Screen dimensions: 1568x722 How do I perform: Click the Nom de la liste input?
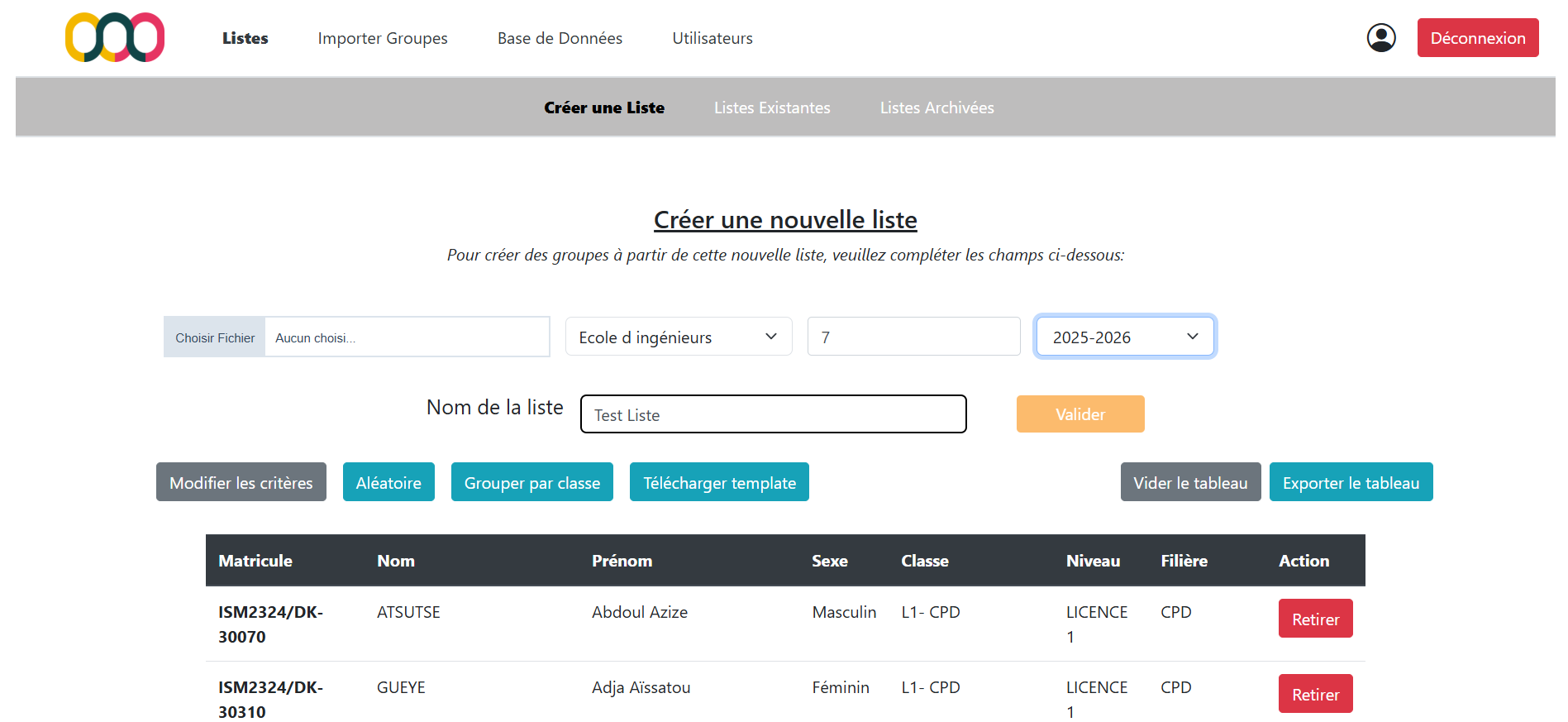click(774, 414)
